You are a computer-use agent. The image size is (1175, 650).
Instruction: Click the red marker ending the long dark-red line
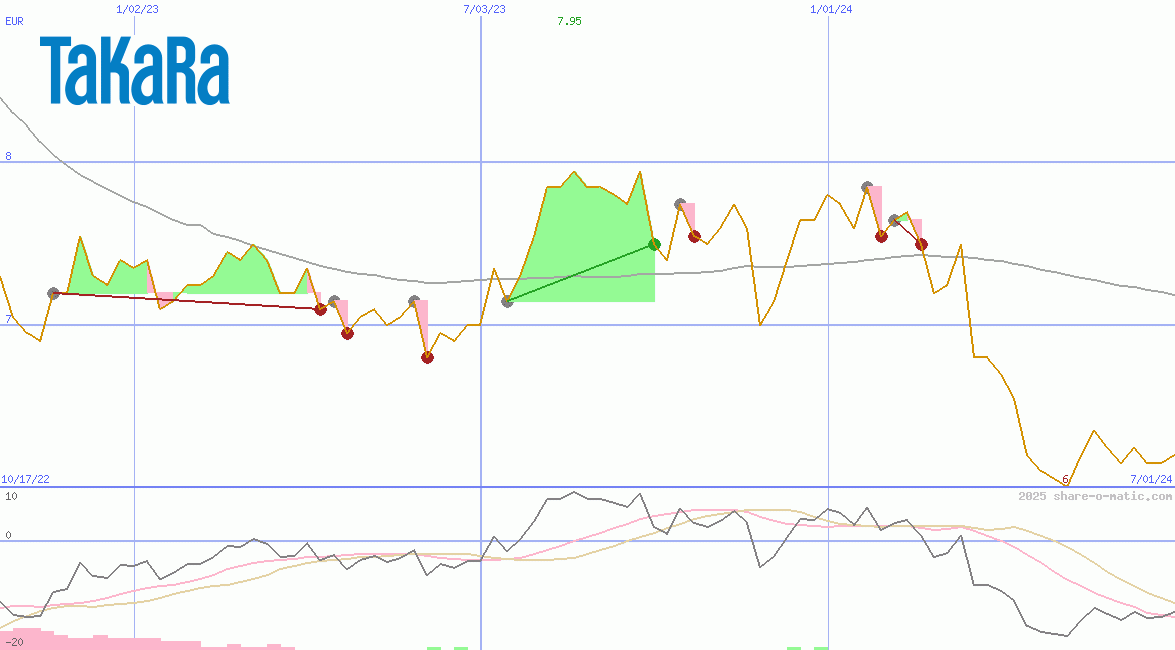point(320,309)
